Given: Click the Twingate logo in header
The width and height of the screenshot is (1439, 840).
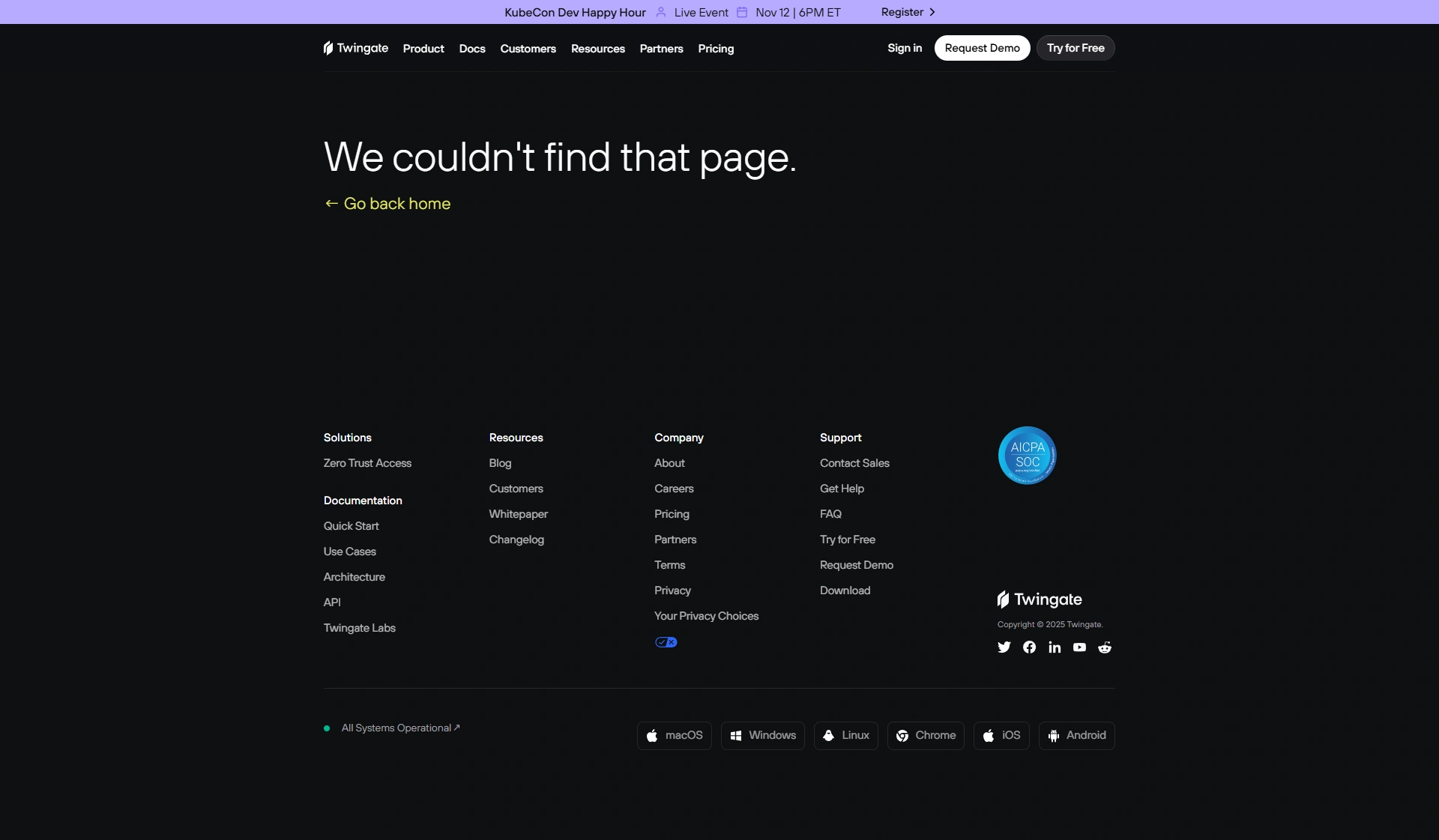Looking at the screenshot, I should tap(356, 48).
